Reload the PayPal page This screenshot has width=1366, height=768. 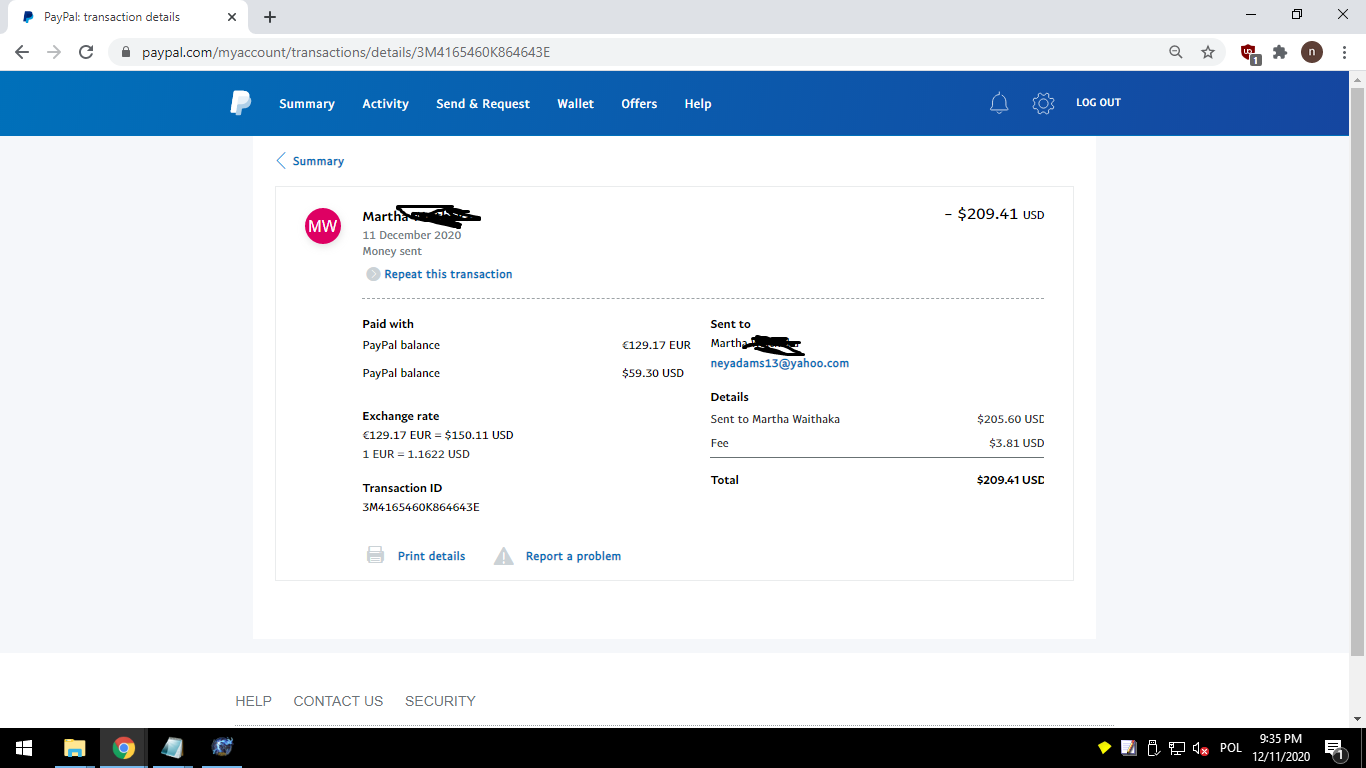(x=86, y=52)
